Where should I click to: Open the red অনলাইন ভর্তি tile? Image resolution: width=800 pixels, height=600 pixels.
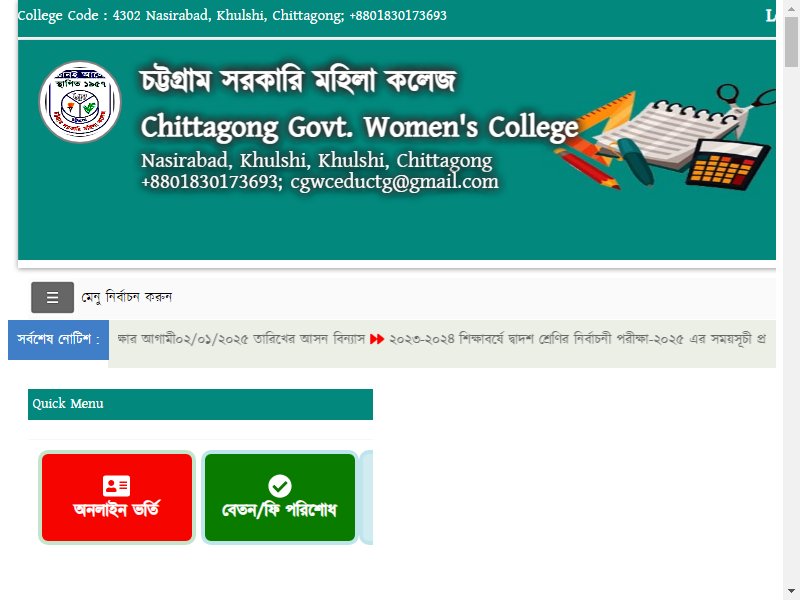[117, 497]
